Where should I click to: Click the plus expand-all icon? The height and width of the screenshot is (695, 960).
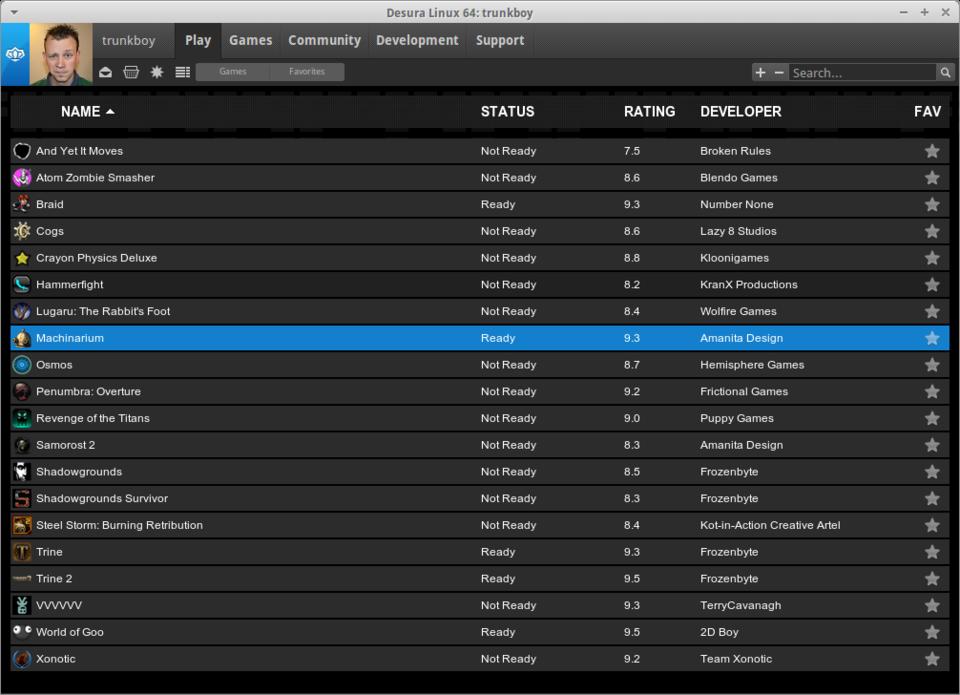point(761,72)
